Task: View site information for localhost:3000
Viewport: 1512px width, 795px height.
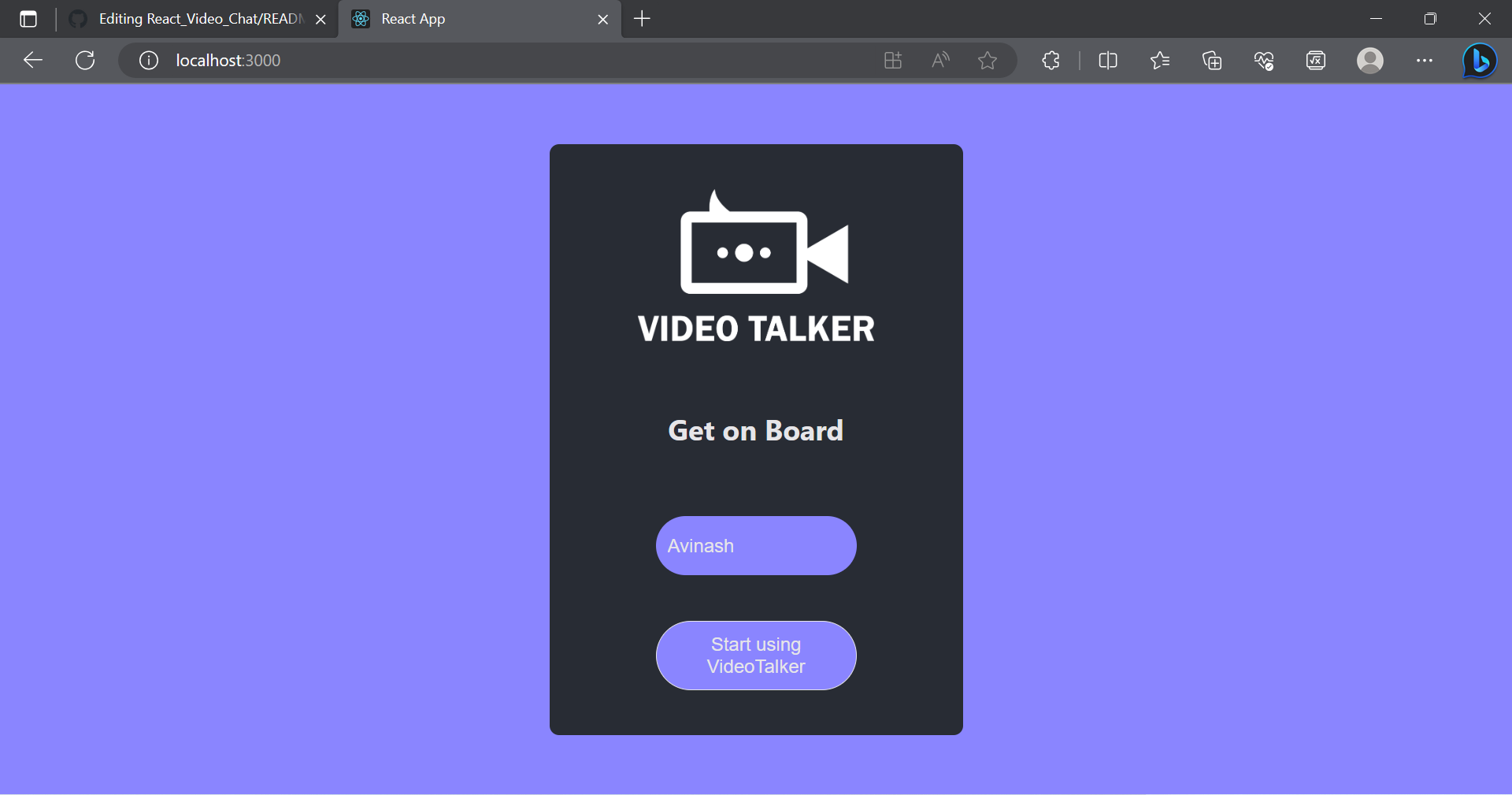Action: pyautogui.click(x=148, y=61)
